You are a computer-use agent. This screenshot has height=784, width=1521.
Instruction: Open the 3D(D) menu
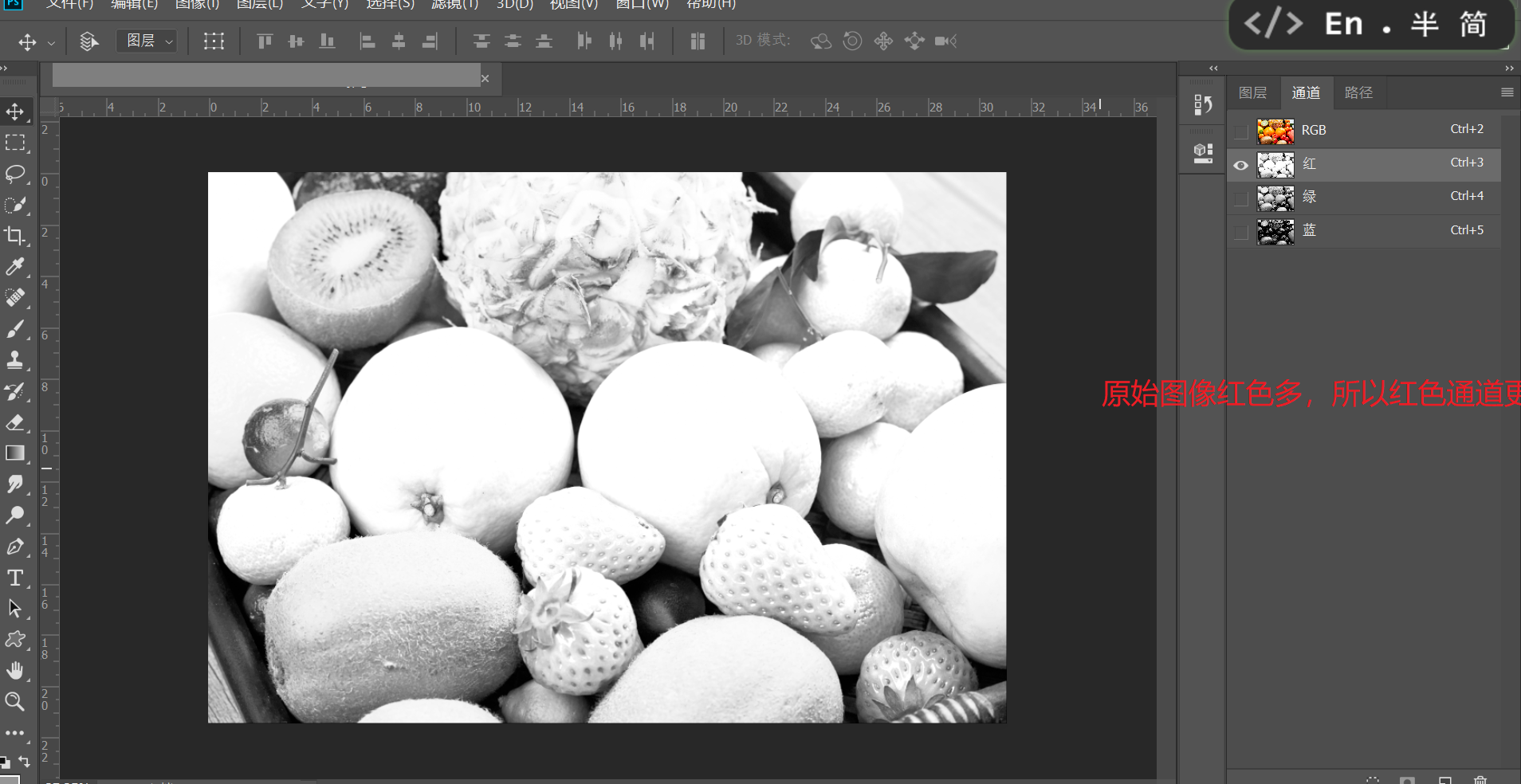click(x=515, y=5)
